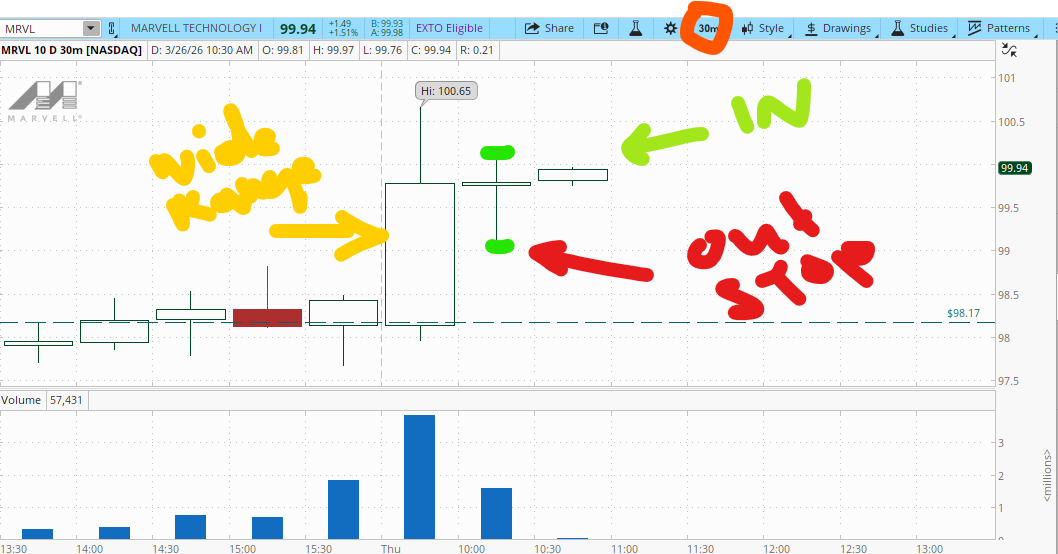
Task: Click the flask icon beside Share
Action: [x=636, y=28]
